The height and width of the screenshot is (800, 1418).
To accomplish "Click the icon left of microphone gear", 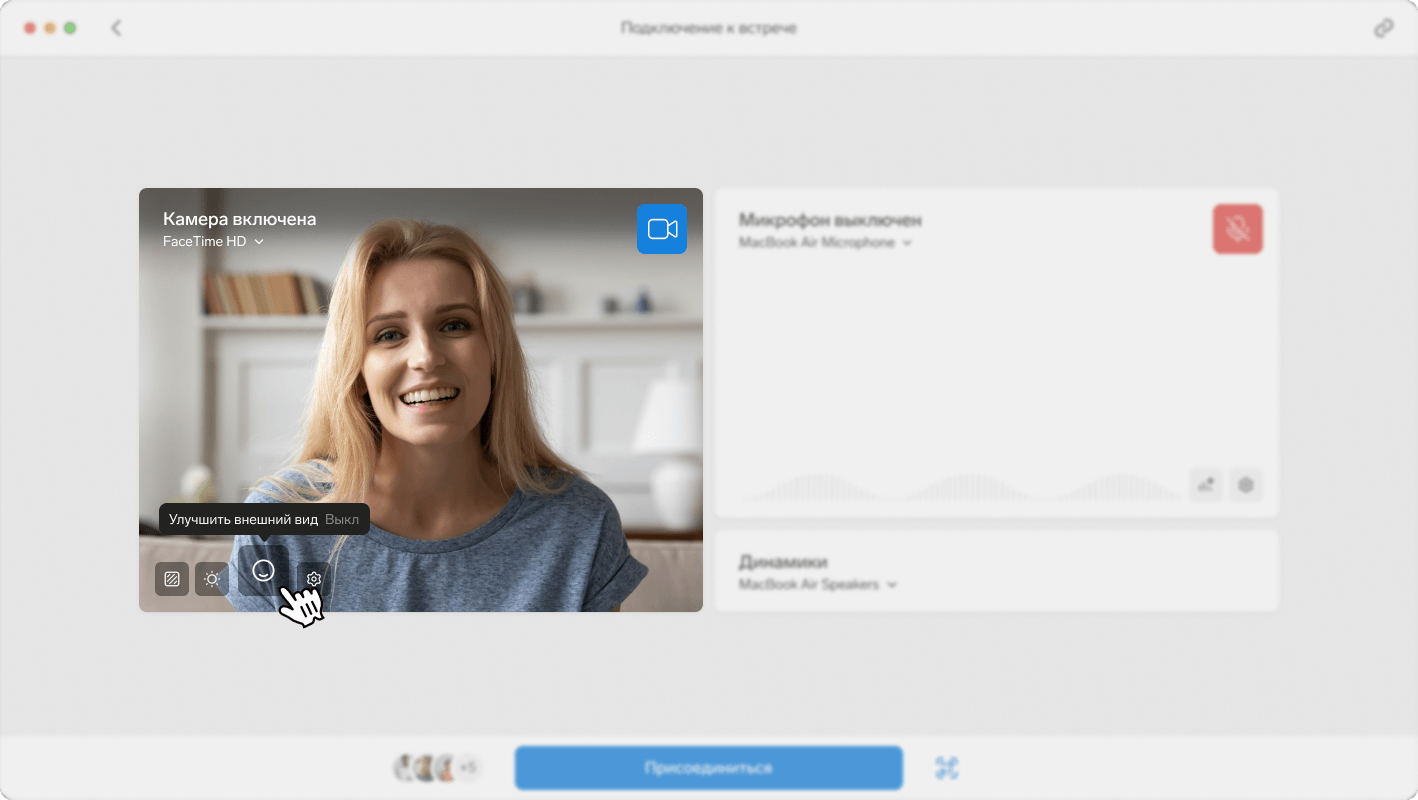I will [1206, 485].
